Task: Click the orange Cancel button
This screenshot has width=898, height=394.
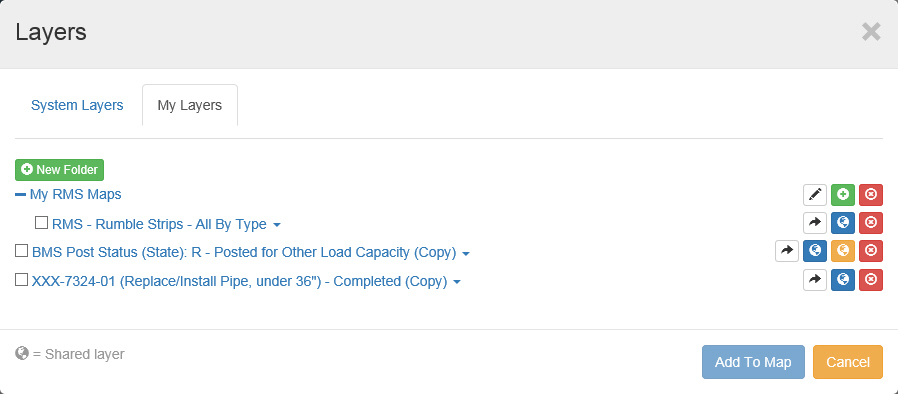Action: point(848,362)
